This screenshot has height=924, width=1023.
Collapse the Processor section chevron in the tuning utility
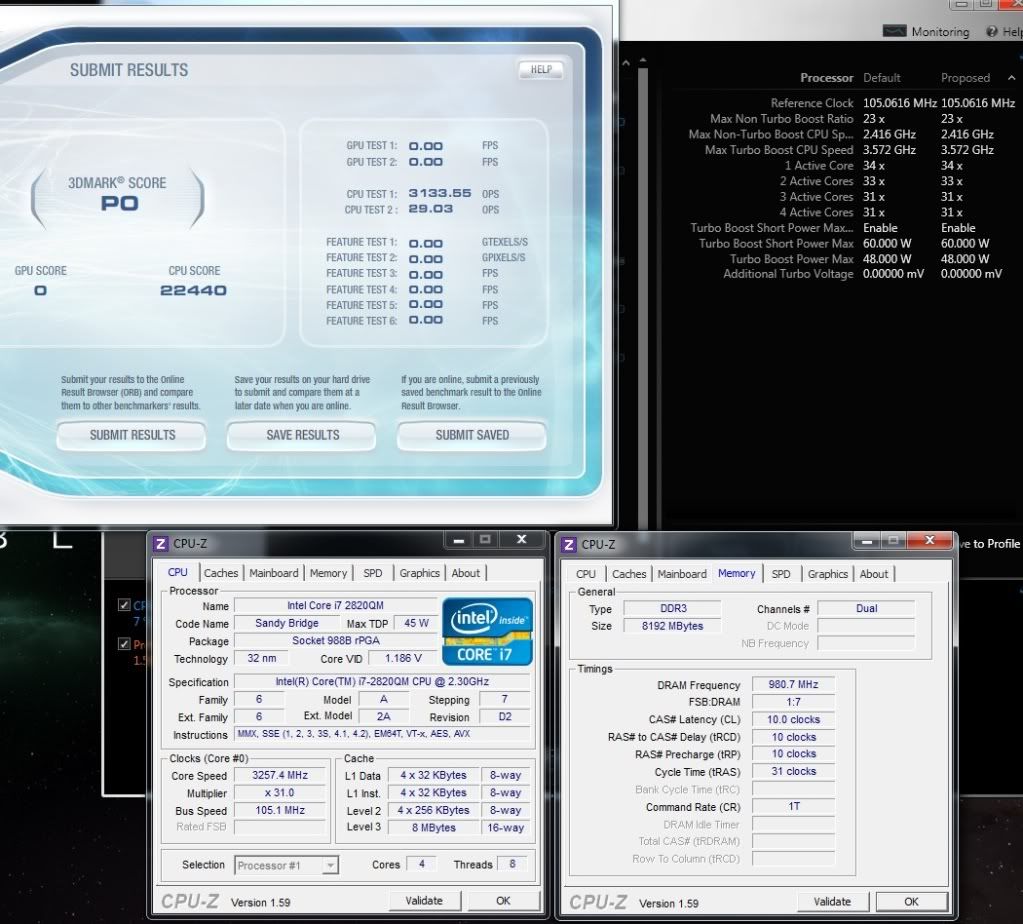click(1011, 78)
